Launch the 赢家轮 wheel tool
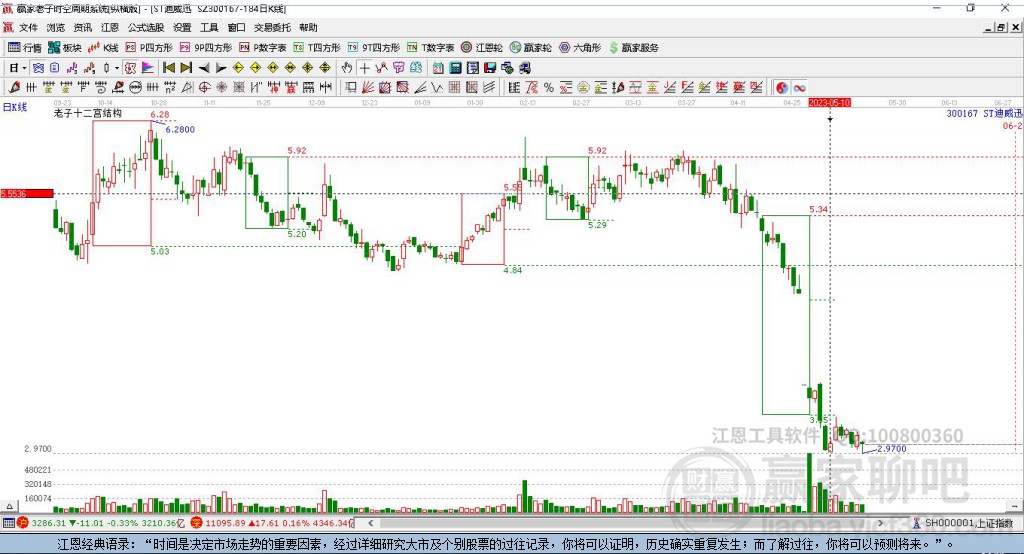1024x554 pixels. click(530, 48)
